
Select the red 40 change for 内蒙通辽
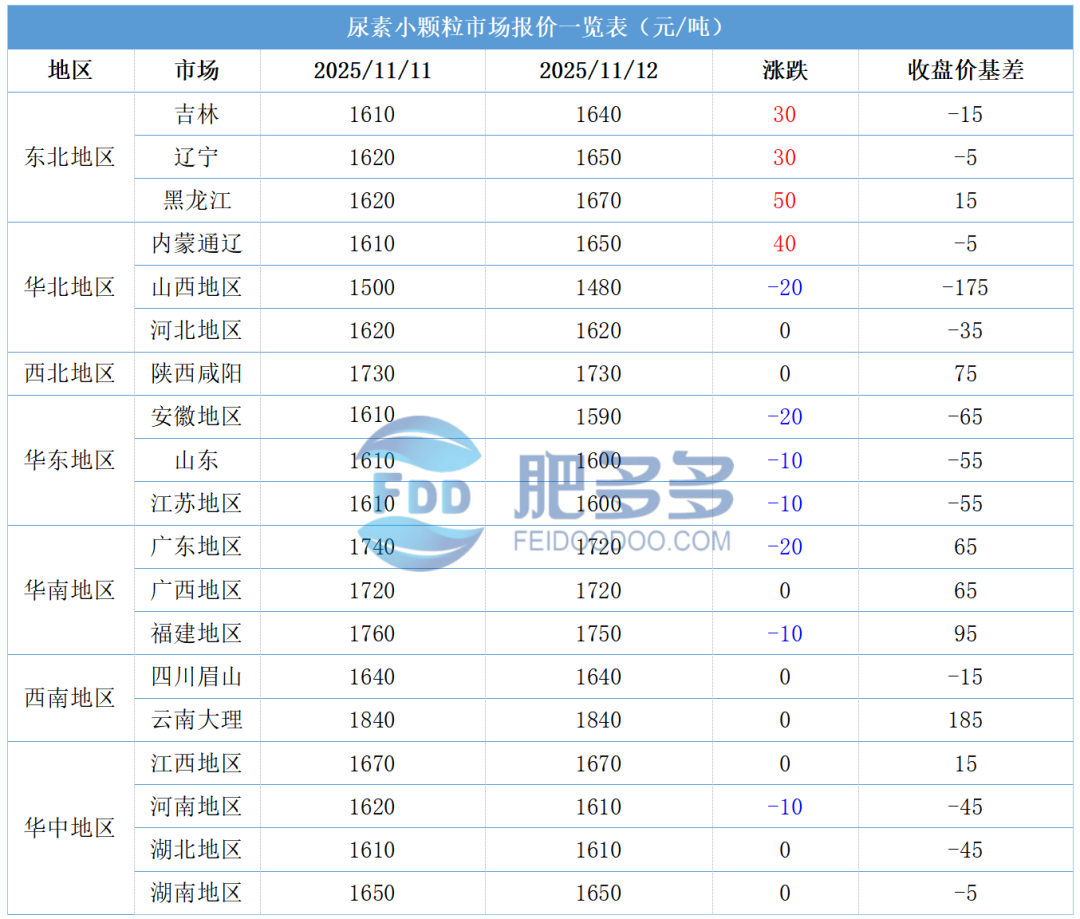[x=785, y=244]
